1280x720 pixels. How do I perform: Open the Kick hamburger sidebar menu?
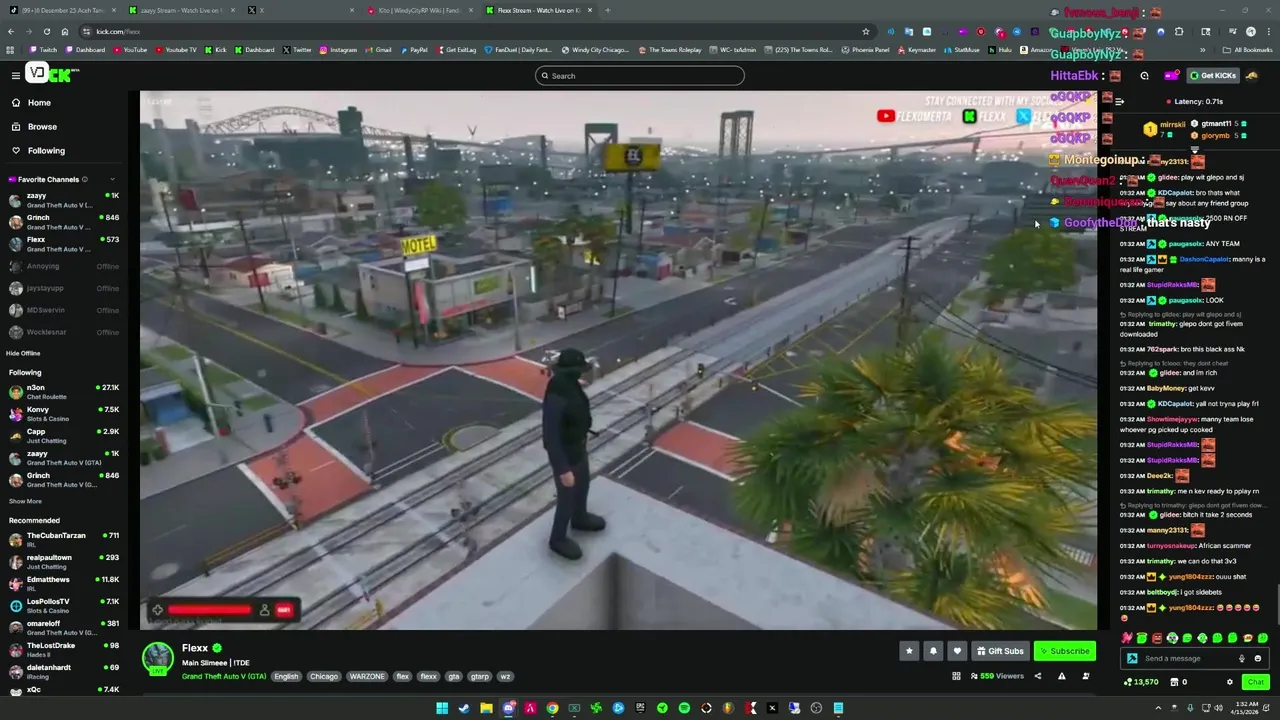15,75
